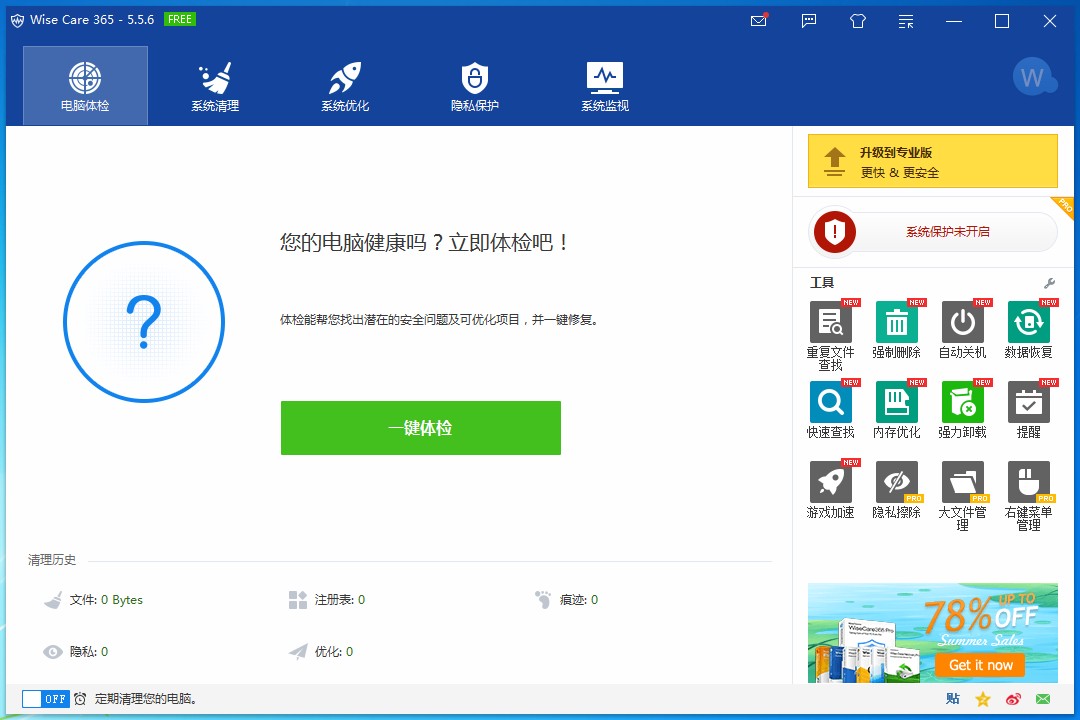This screenshot has height=720, width=1080.
Task: Click the 优化: 0 history entry
Action: (321, 652)
